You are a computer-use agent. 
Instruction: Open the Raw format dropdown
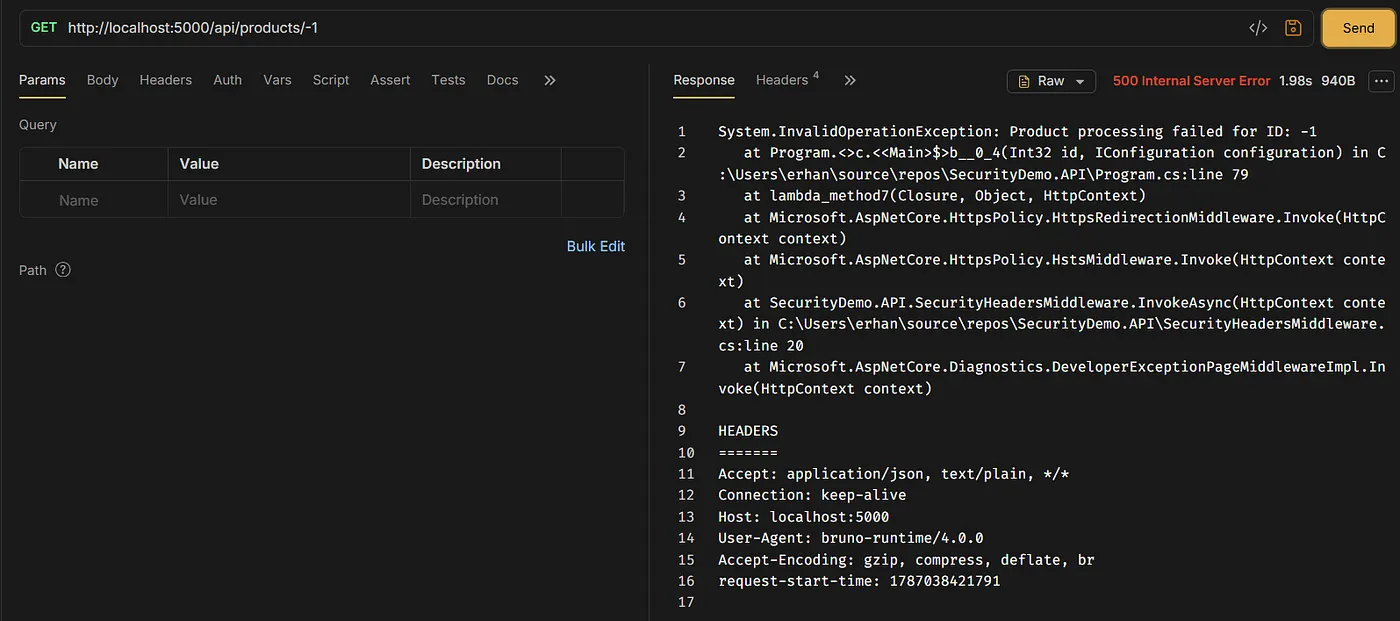point(1051,81)
